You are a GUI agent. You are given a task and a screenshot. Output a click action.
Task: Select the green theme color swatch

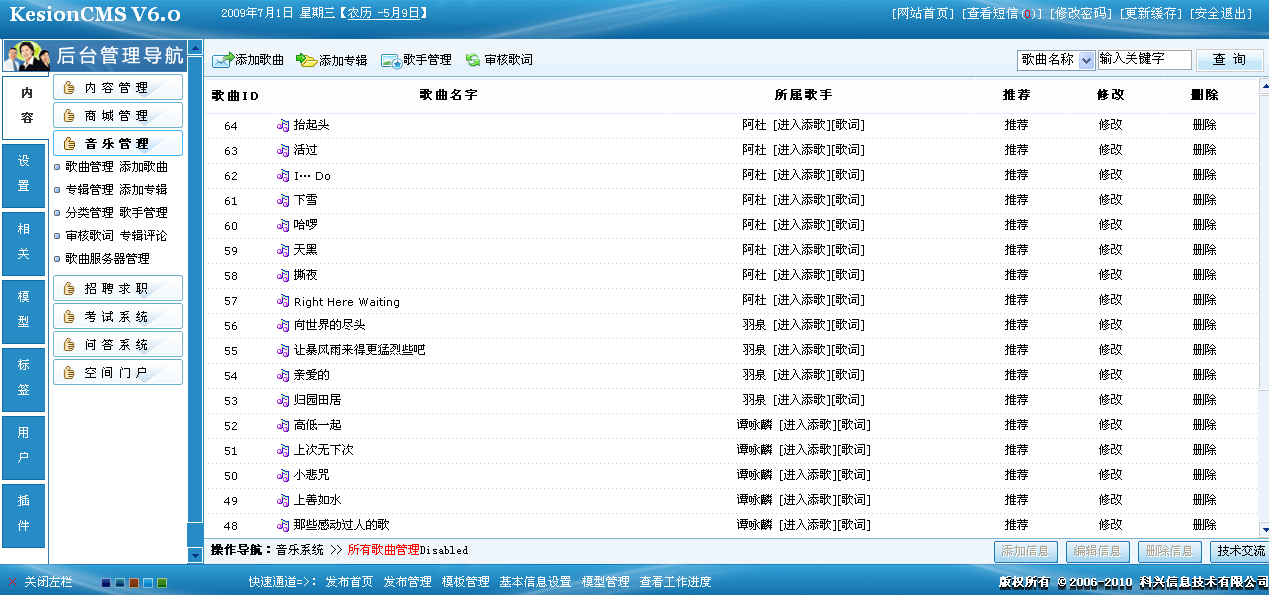click(x=162, y=582)
